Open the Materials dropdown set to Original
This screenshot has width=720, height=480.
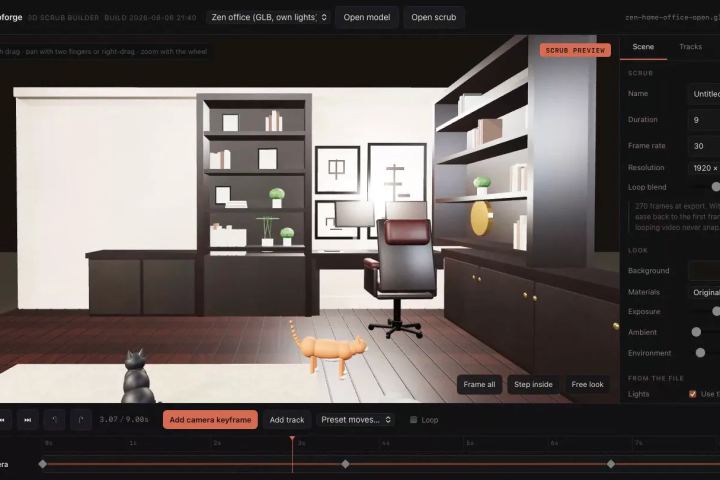pos(704,292)
